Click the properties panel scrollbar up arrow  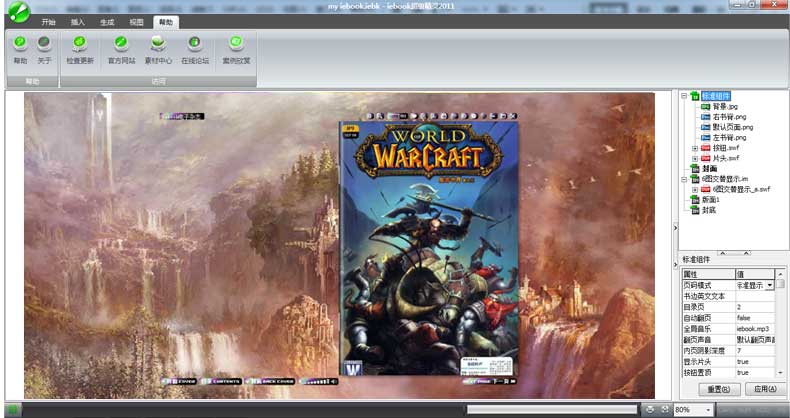click(x=780, y=274)
